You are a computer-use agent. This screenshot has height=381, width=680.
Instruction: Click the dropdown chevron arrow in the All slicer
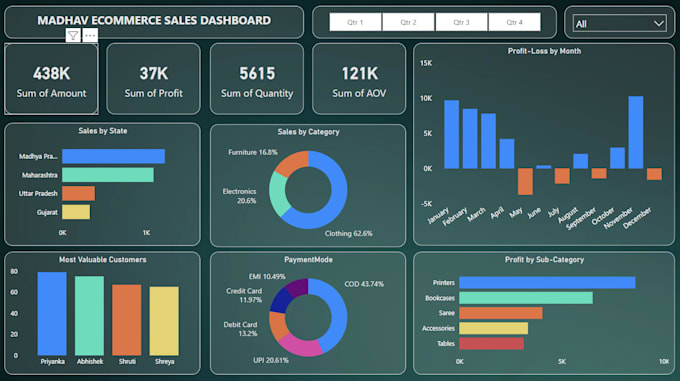(658, 24)
